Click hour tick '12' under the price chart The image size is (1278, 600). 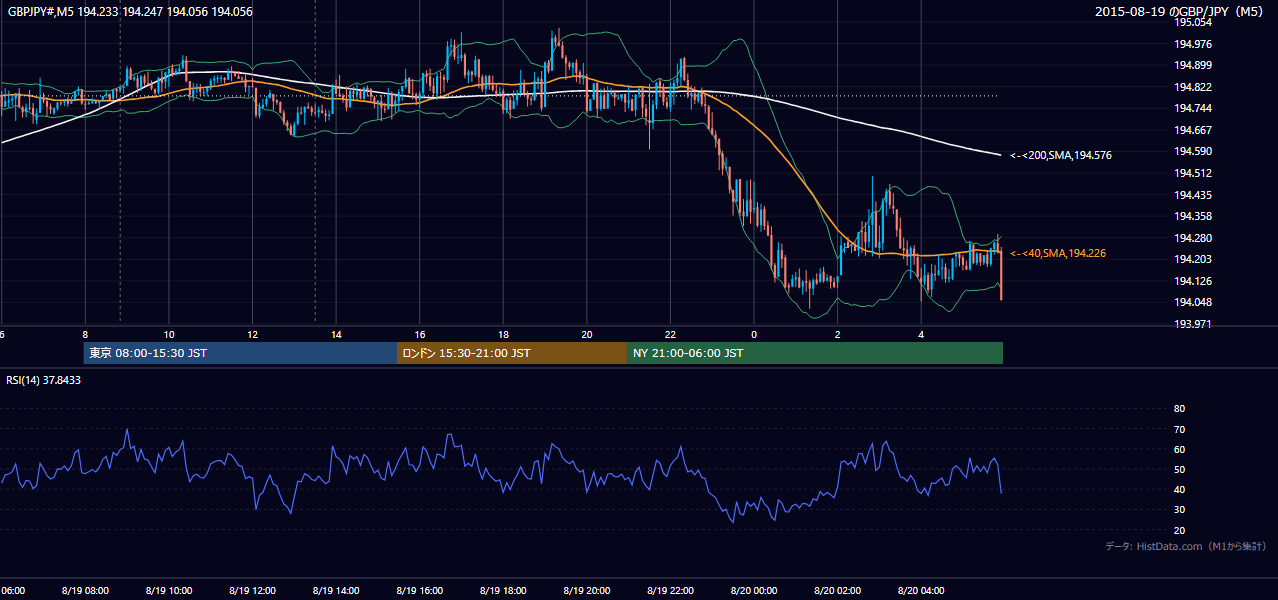(x=252, y=334)
